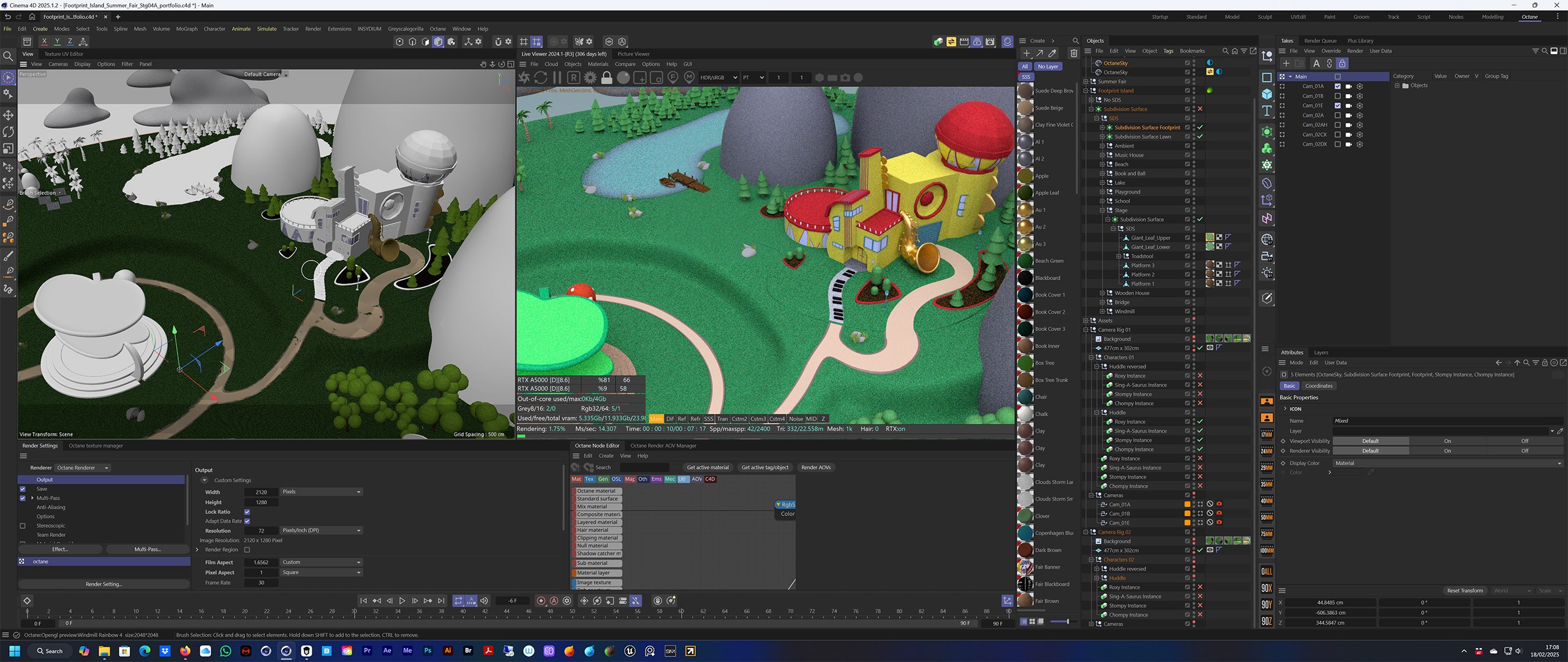Toggle the X axis lock icon
The height and width of the screenshot is (662, 1568).
pyautogui.click(x=44, y=42)
